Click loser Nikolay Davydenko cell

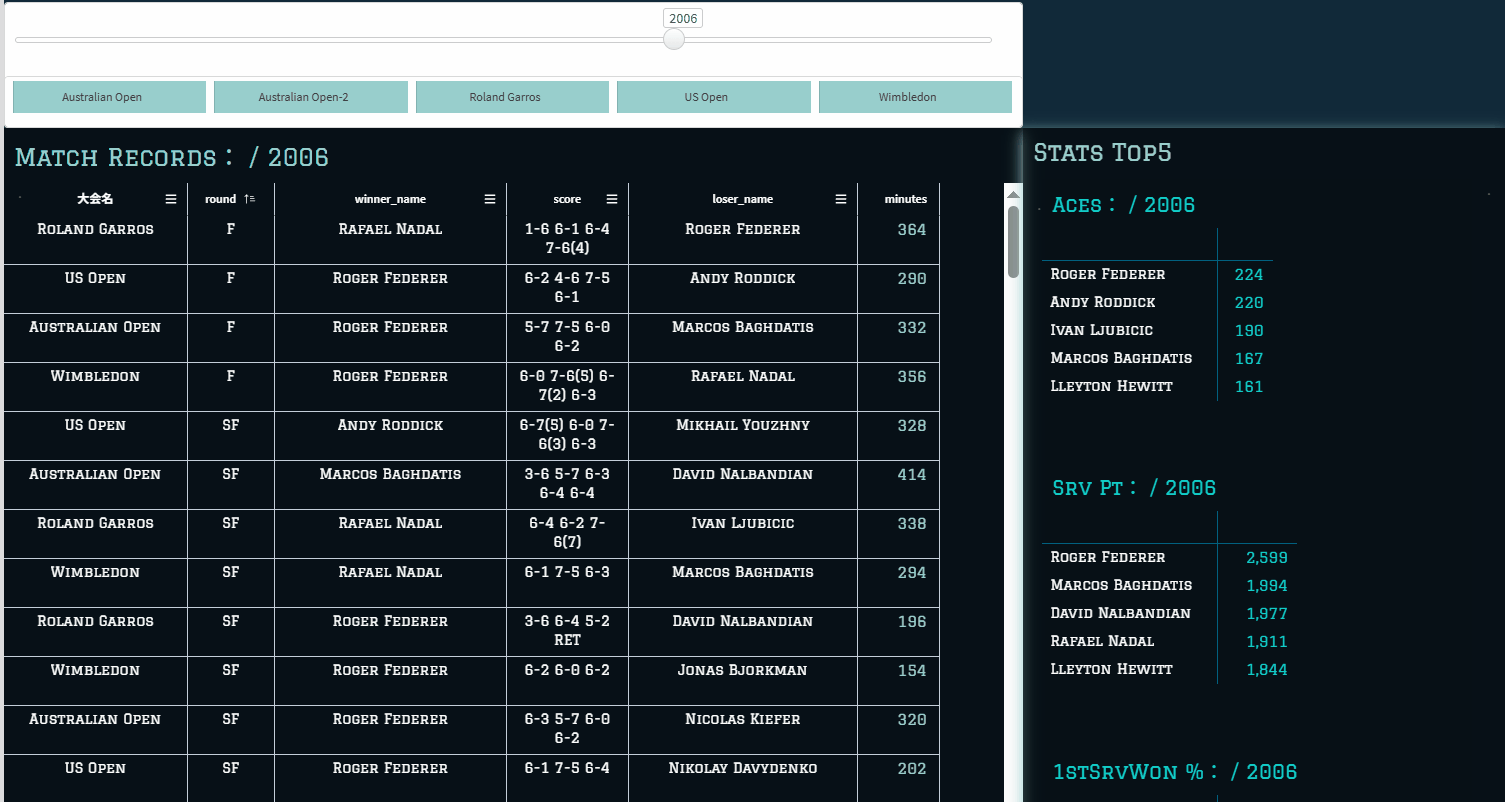pos(743,779)
